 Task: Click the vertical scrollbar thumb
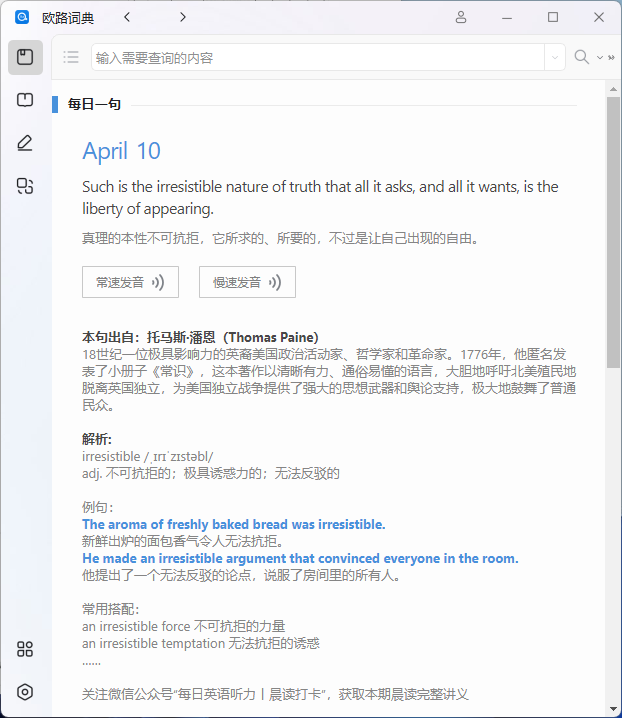pyautogui.click(x=613, y=230)
